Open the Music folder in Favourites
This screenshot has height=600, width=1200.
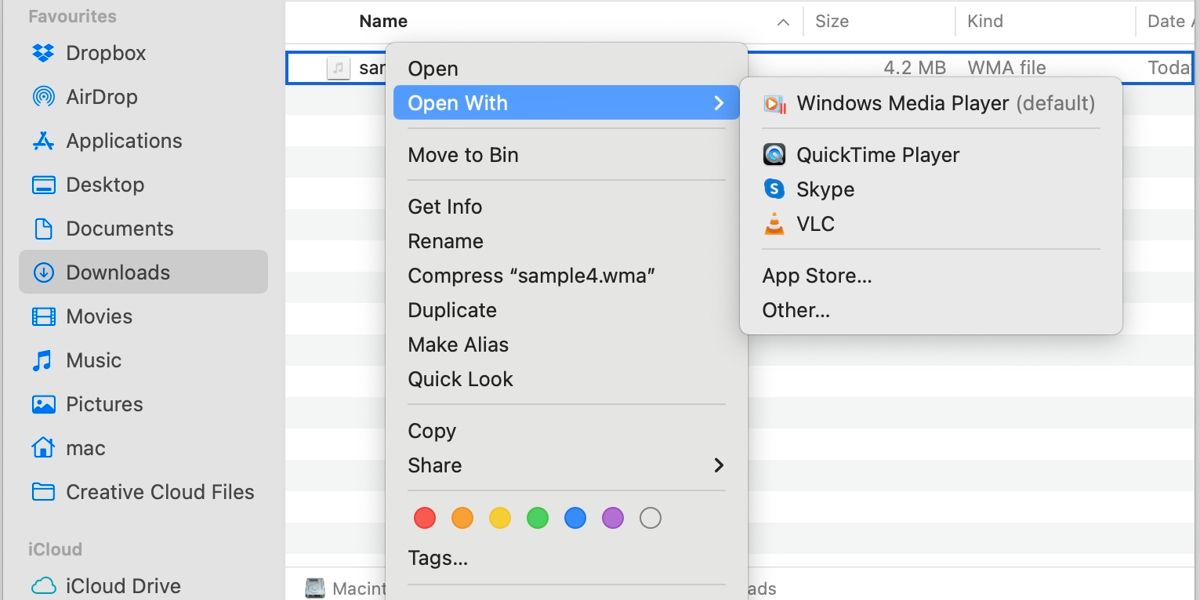coord(93,360)
